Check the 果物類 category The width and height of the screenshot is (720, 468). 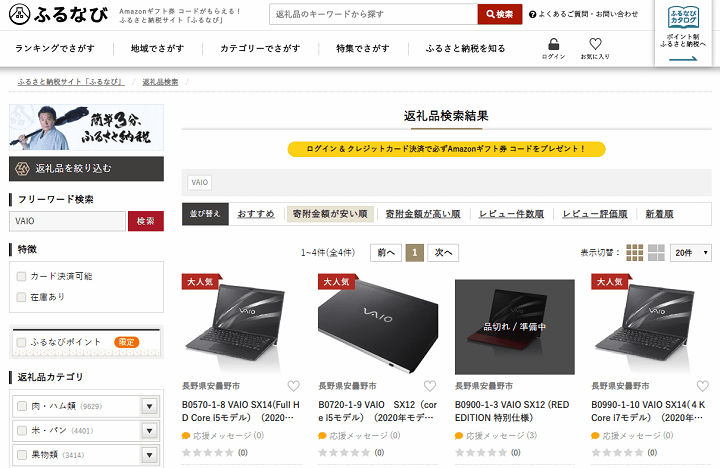[22, 455]
